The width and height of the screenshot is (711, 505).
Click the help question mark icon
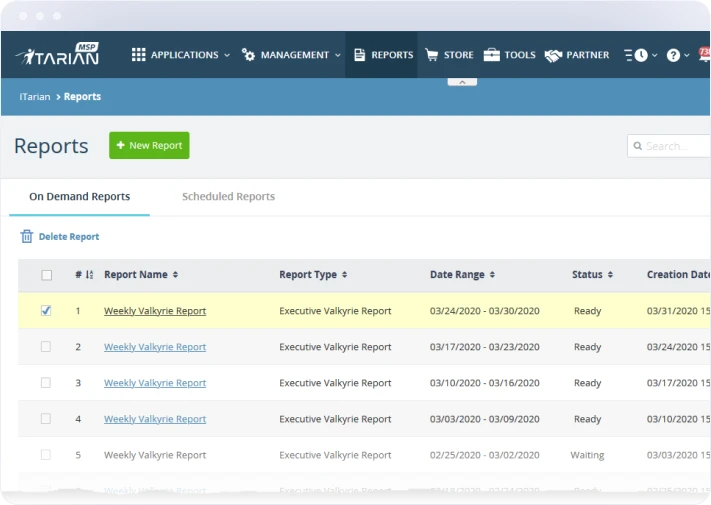pyautogui.click(x=673, y=55)
